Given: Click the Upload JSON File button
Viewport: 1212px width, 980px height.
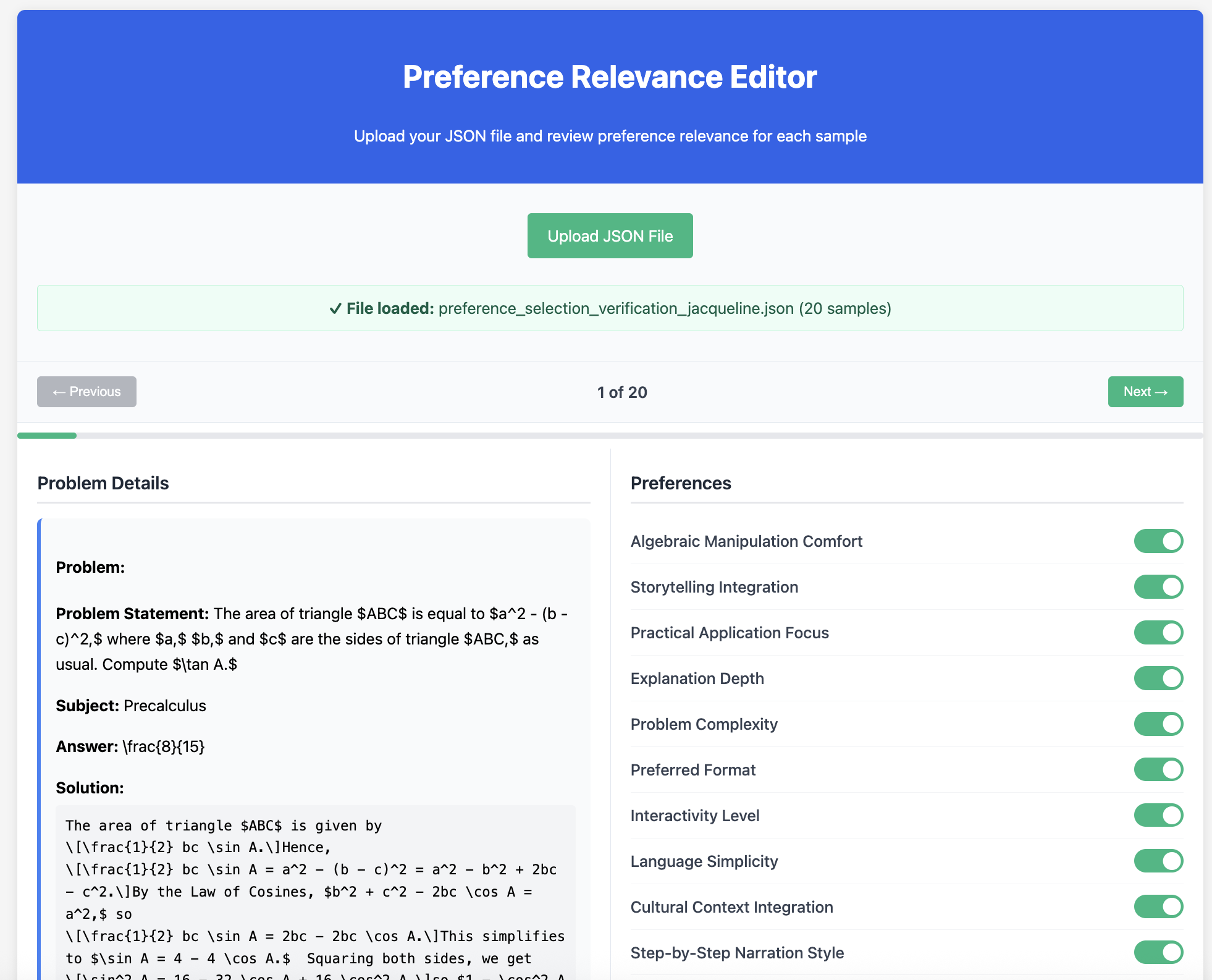Looking at the screenshot, I should 610,236.
